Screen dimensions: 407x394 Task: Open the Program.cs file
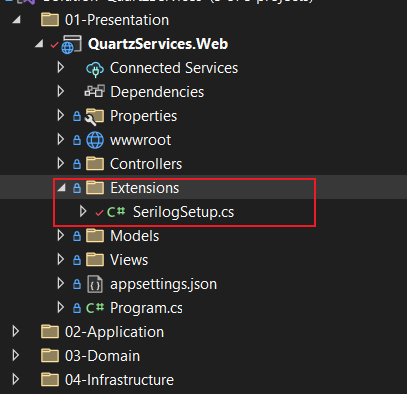point(146,308)
